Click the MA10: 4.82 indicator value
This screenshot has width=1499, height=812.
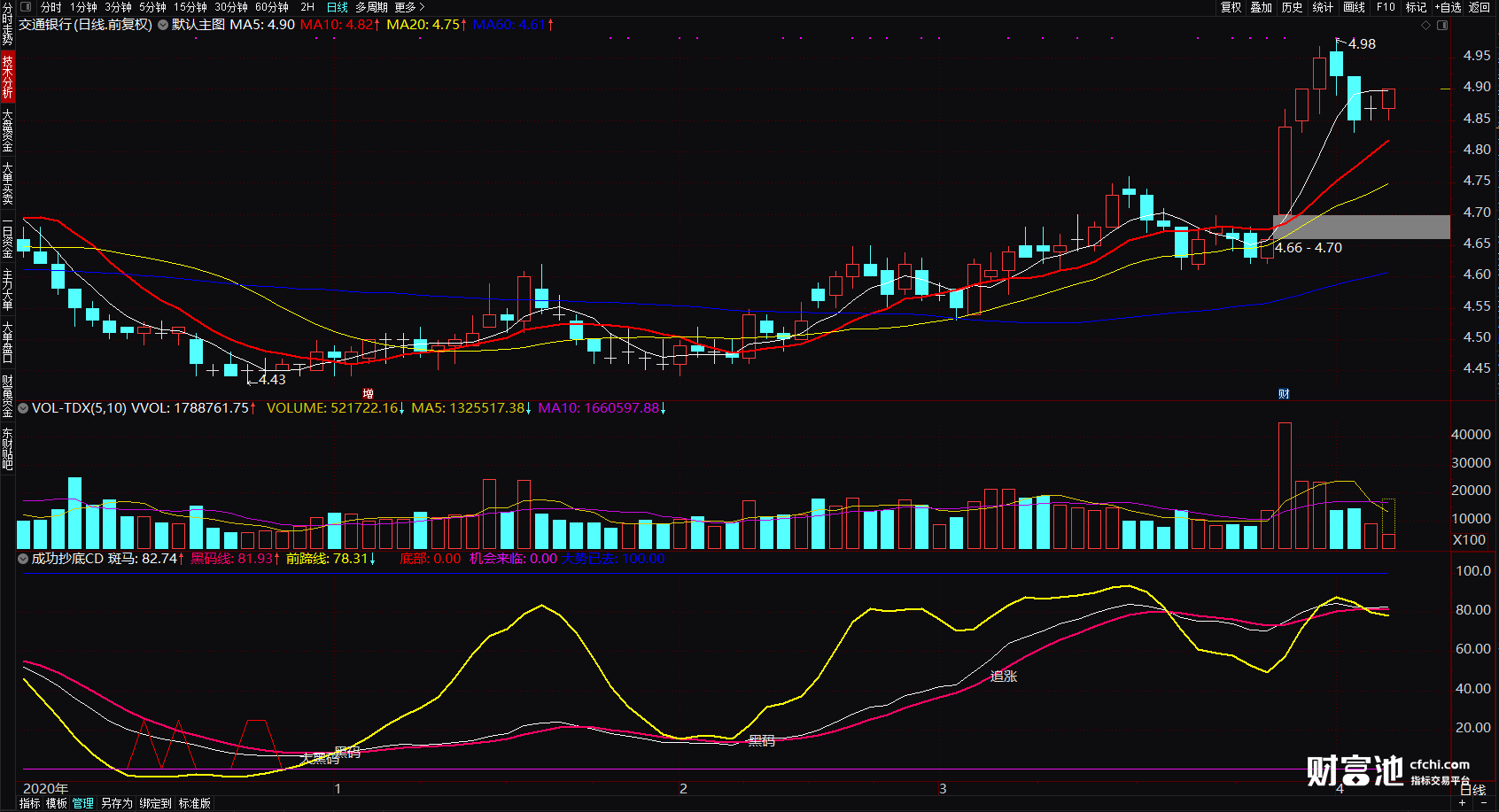click(x=339, y=25)
